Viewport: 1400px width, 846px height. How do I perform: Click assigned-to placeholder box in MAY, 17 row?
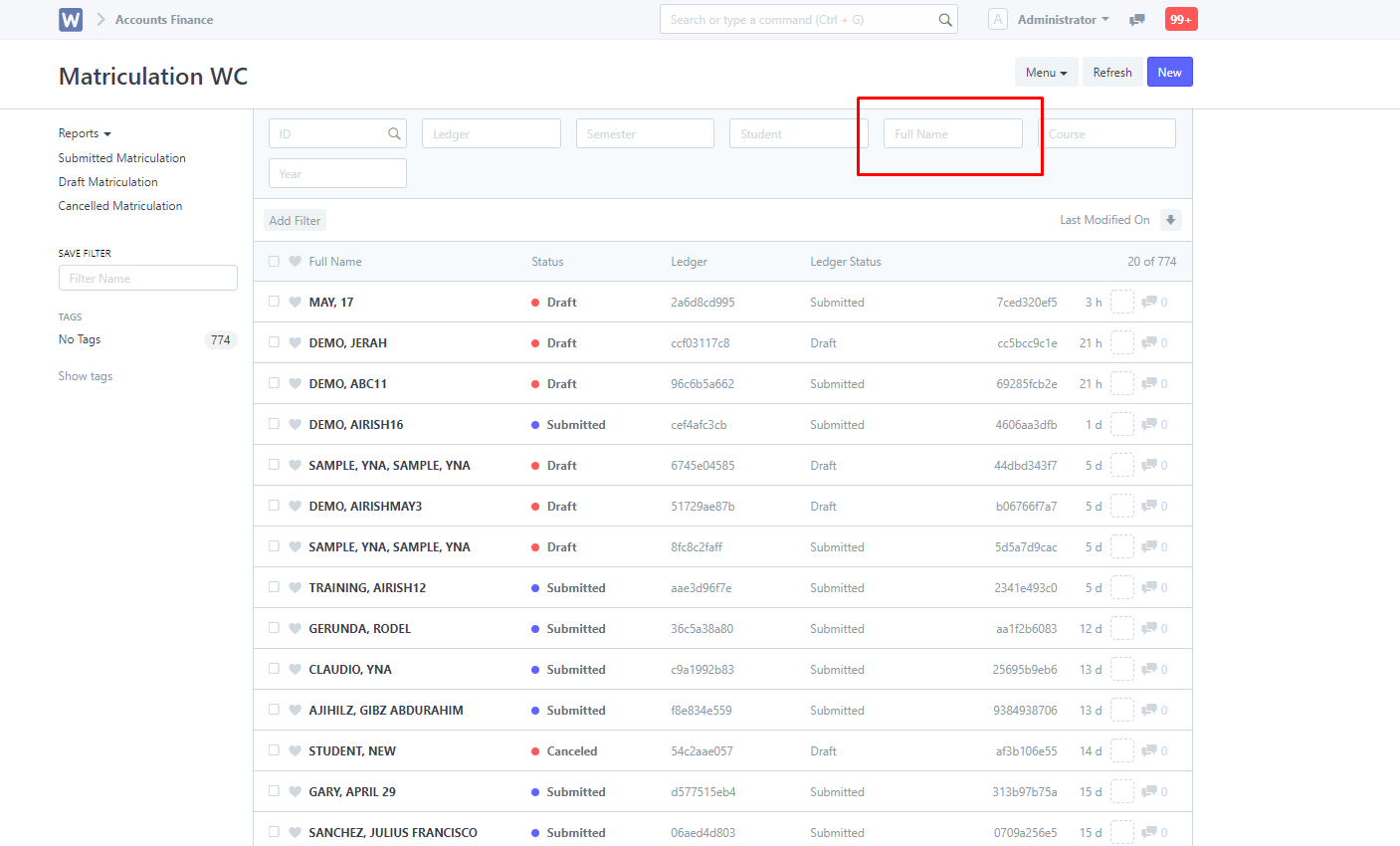tap(1122, 302)
